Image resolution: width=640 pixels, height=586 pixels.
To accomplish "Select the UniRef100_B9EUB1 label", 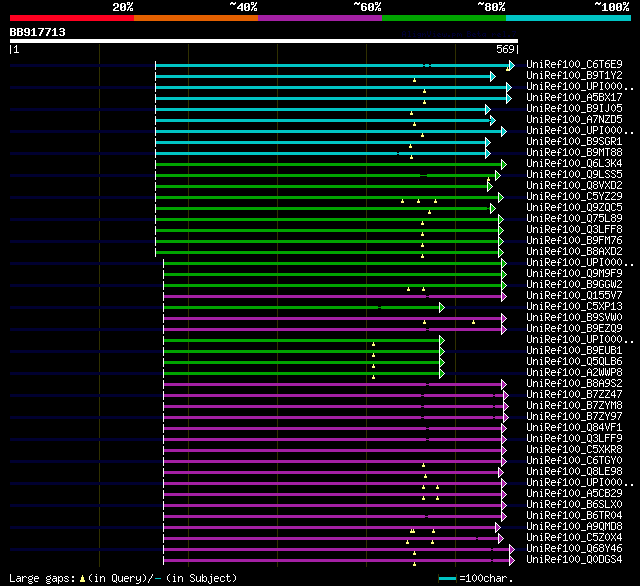I will click(574, 351).
